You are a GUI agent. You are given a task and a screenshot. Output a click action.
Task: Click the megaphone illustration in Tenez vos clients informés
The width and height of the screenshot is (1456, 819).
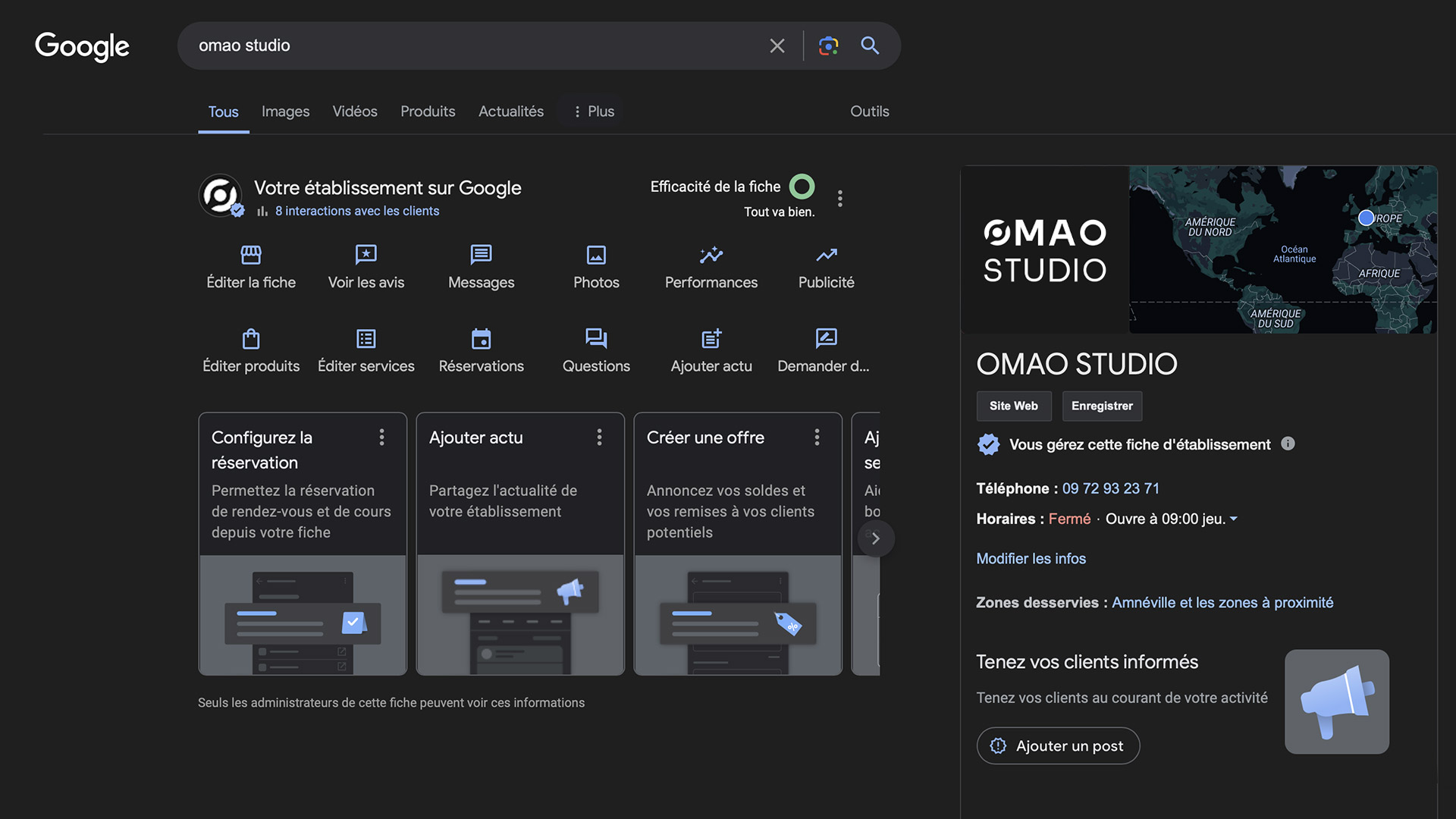(1337, 701)
